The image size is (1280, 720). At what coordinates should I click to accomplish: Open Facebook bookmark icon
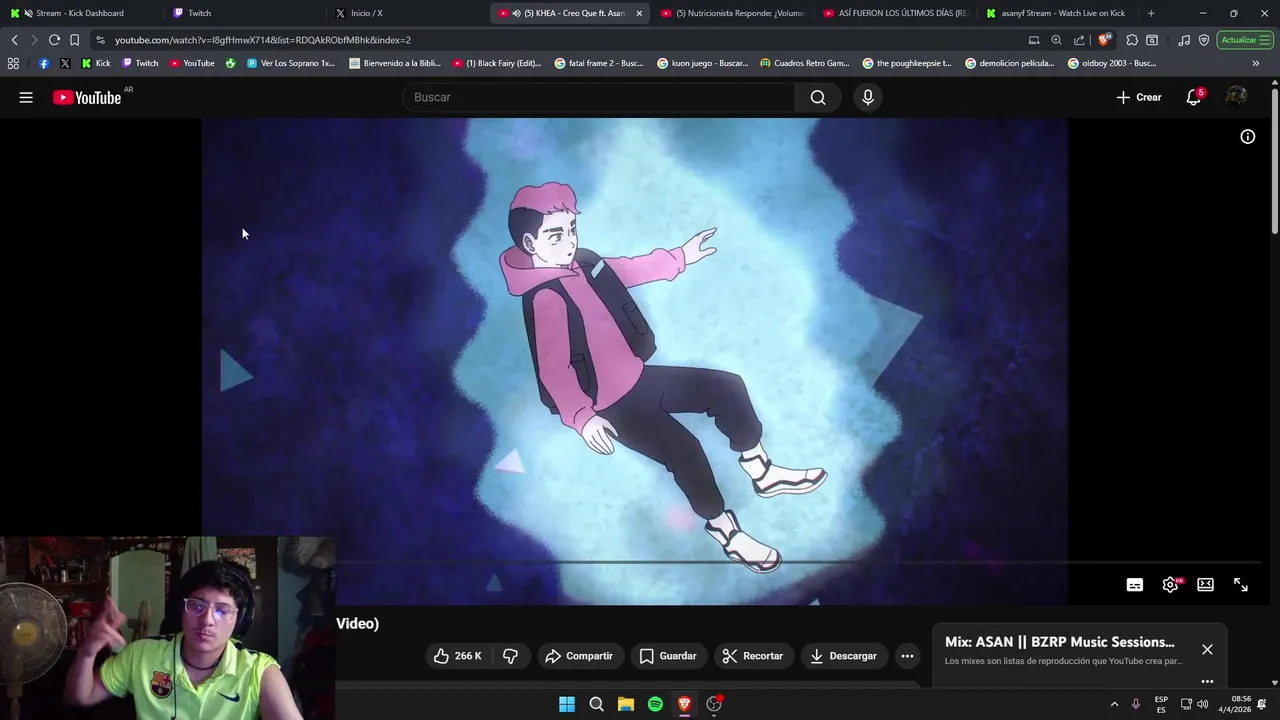click(x=43, y=63)
